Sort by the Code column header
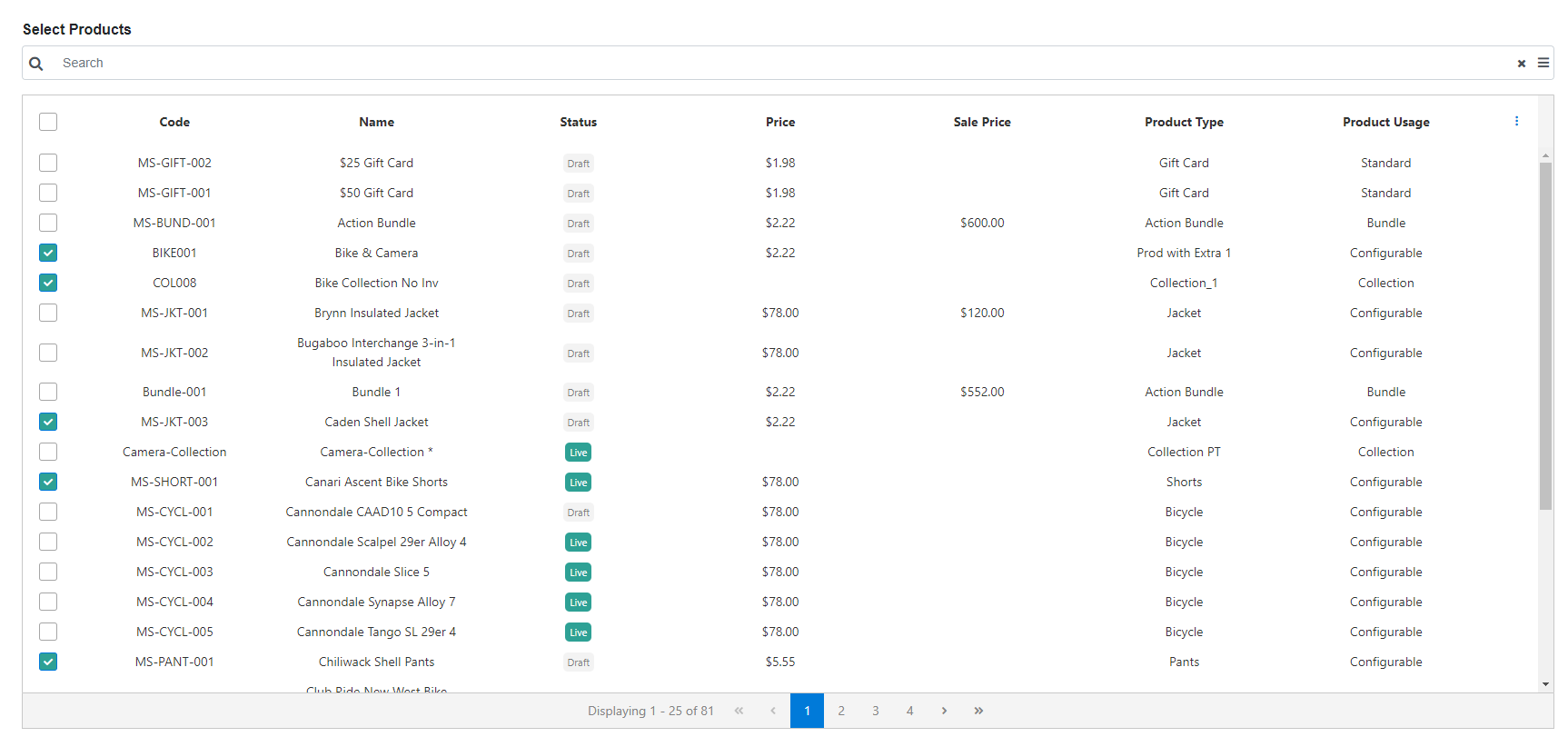Image resolution: width=1568 pixels, height=737 pixels. coord(174,122)
